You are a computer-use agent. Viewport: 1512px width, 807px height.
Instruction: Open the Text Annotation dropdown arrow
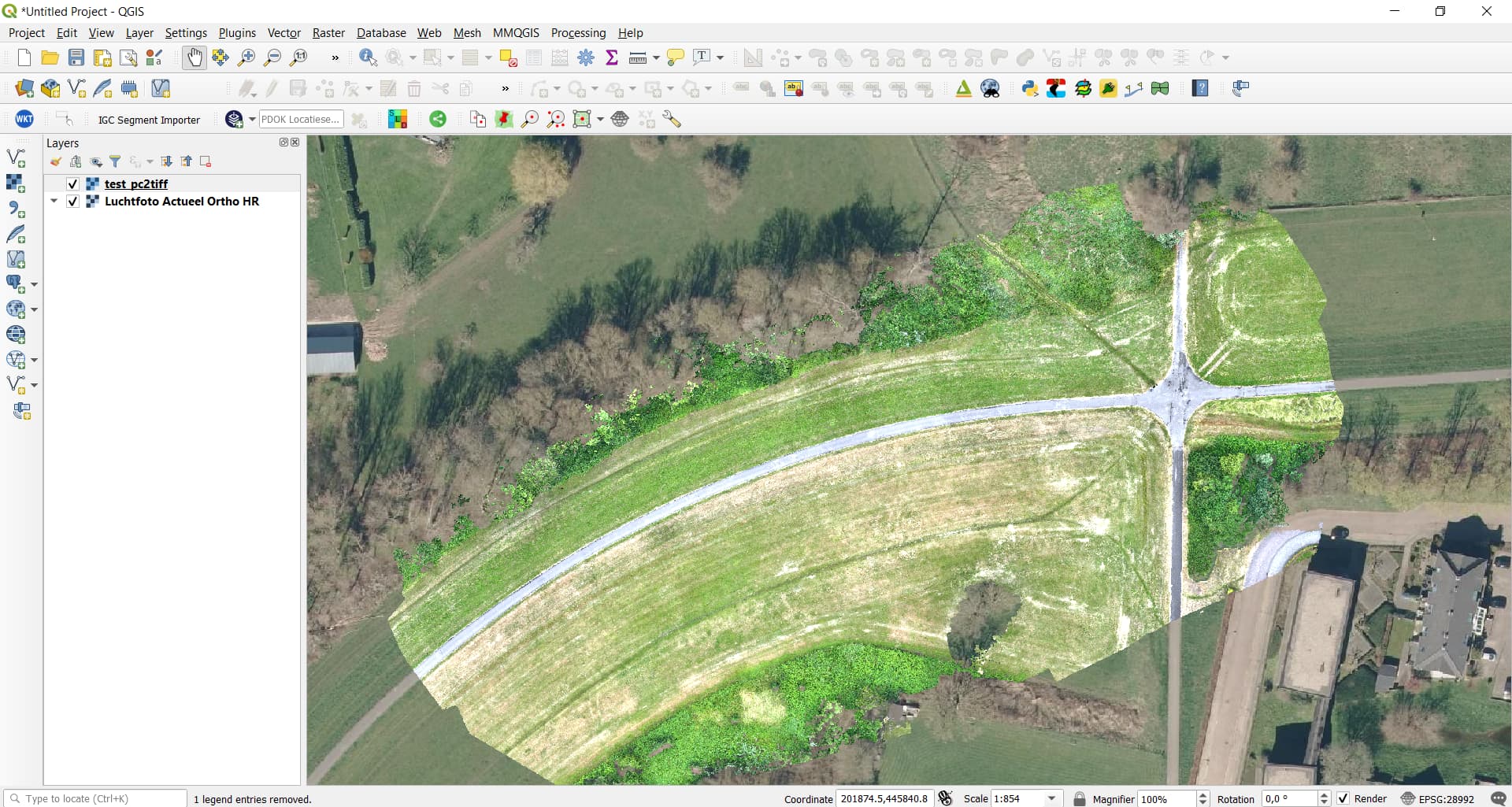(x=721, y=57)
